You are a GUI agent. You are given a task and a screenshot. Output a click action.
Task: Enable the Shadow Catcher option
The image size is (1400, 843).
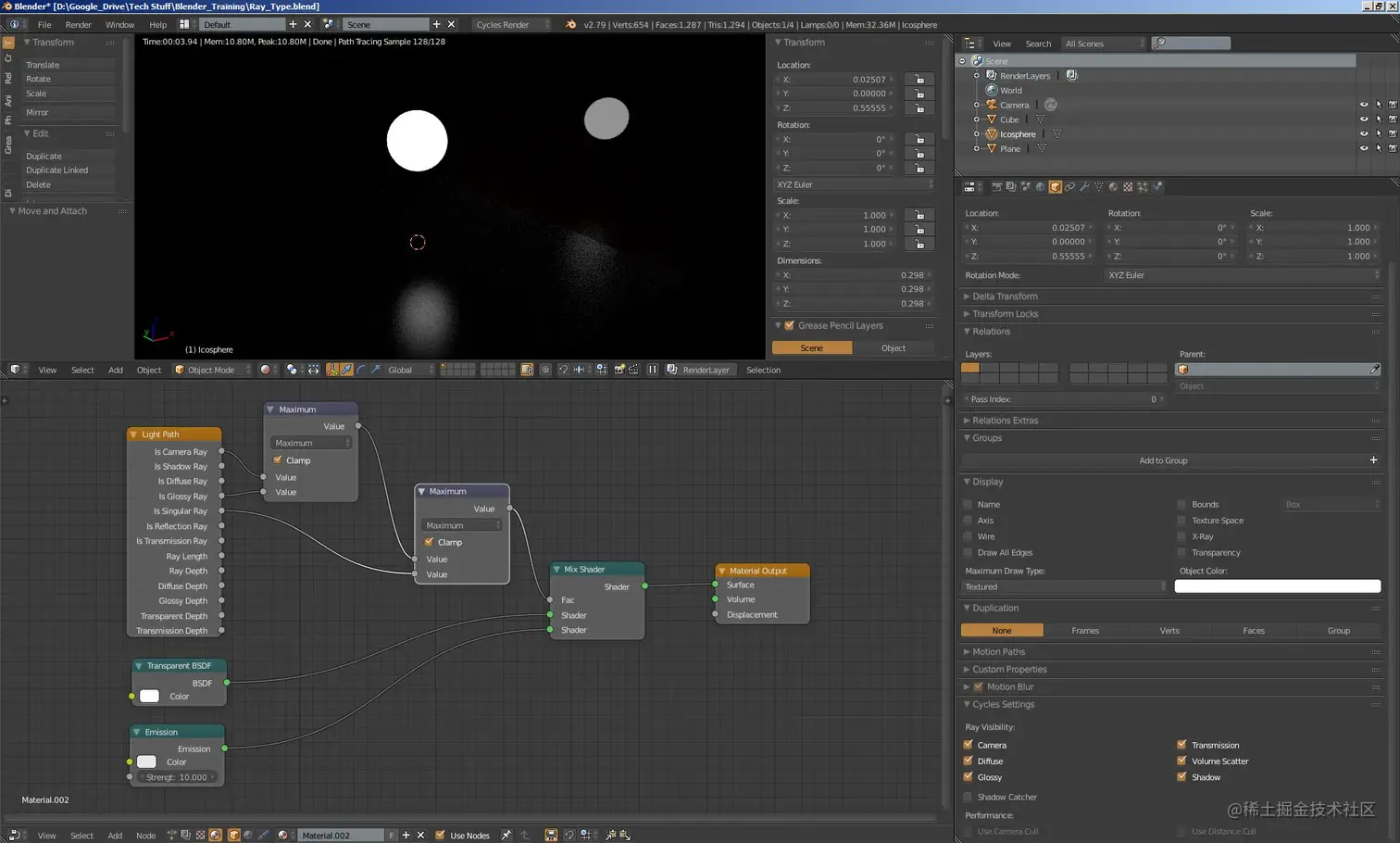tap(969, 797)
